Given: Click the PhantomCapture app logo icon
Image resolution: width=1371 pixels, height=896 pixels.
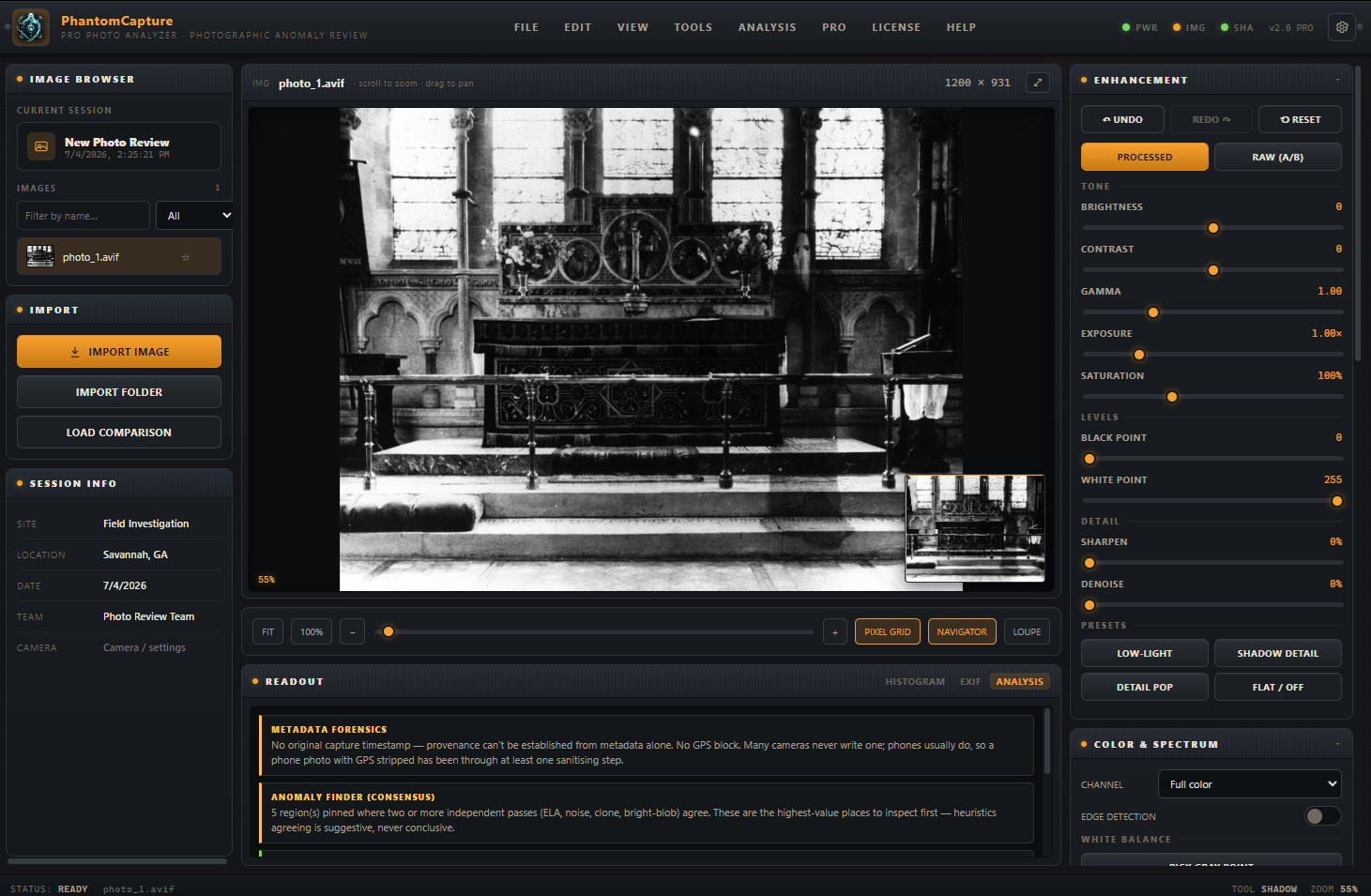Looking at the screenshot, I should (31, 27).
